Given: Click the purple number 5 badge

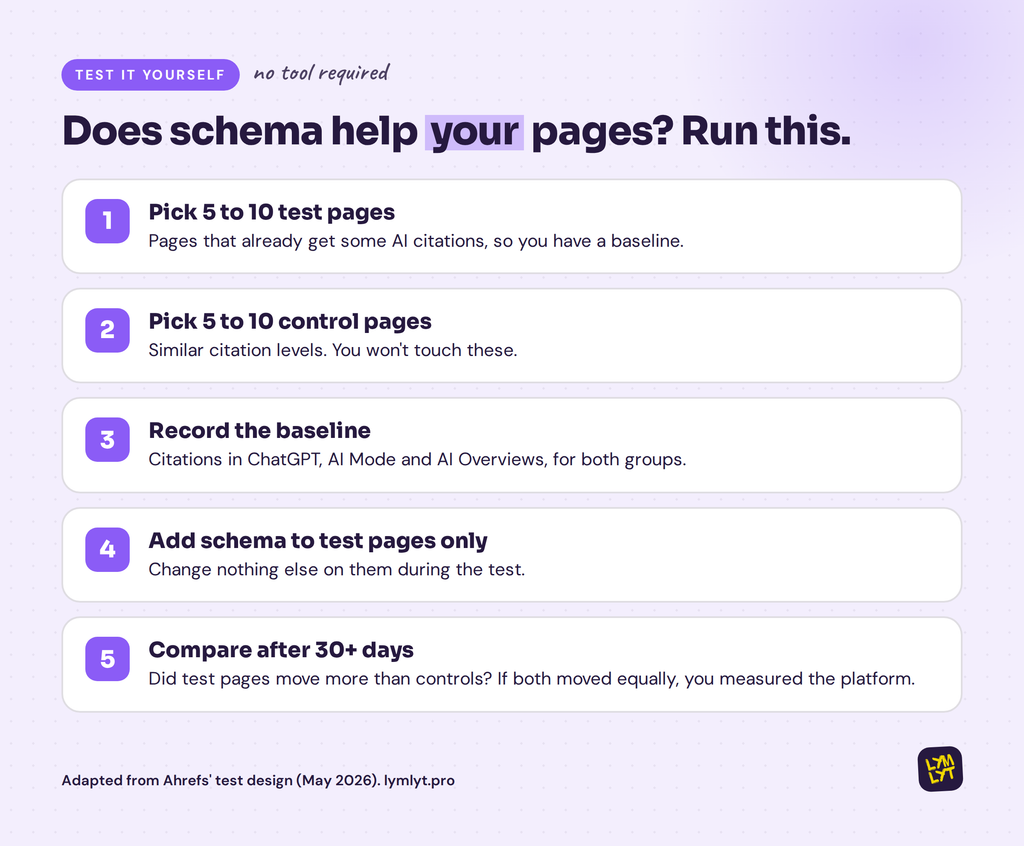Looking at the screenshot, I should point(108,659).
